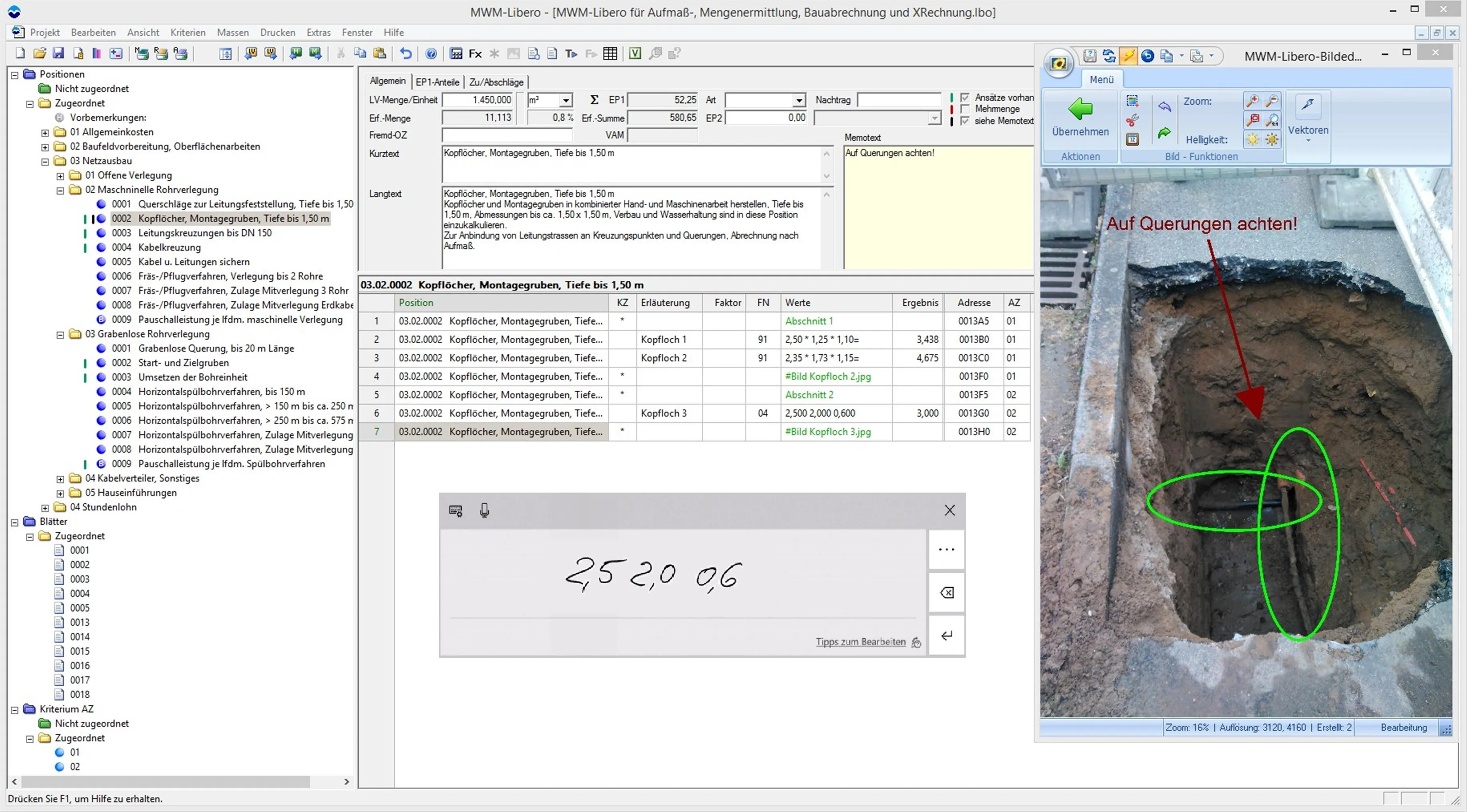Open the Drucken menu
The image size is (1467, 812).
tap(277, 32)
